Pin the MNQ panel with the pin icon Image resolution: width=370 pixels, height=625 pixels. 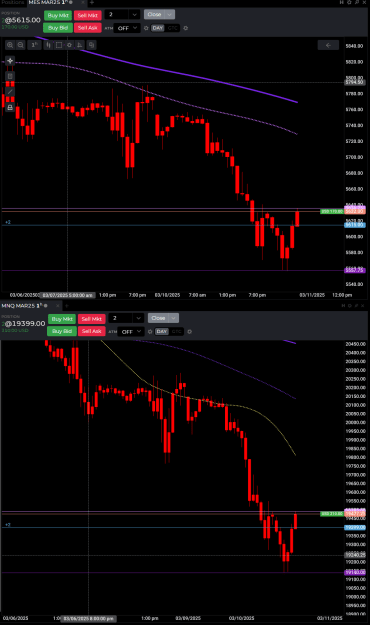356,306
